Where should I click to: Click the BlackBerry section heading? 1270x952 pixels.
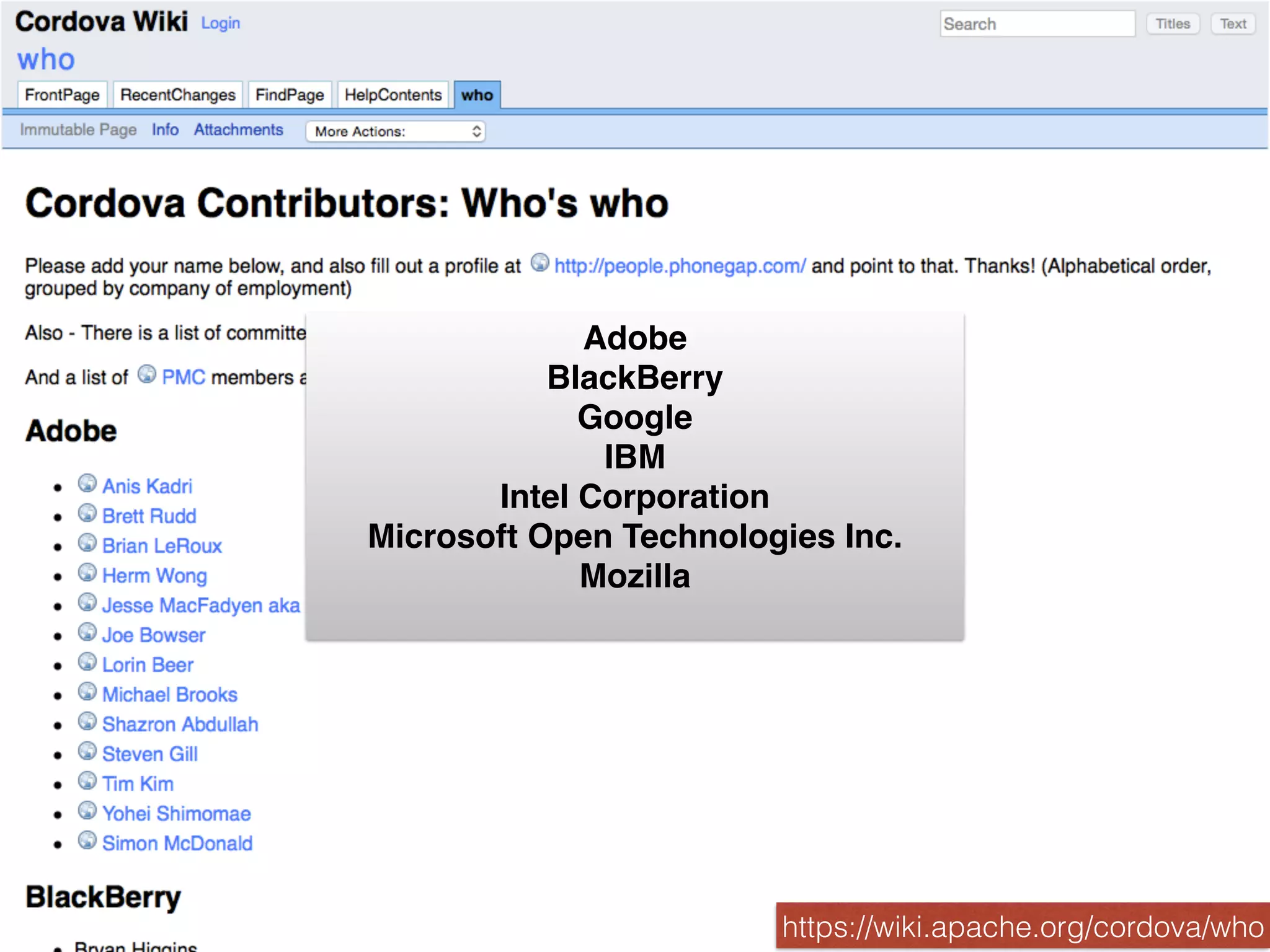tap(104, 897)
